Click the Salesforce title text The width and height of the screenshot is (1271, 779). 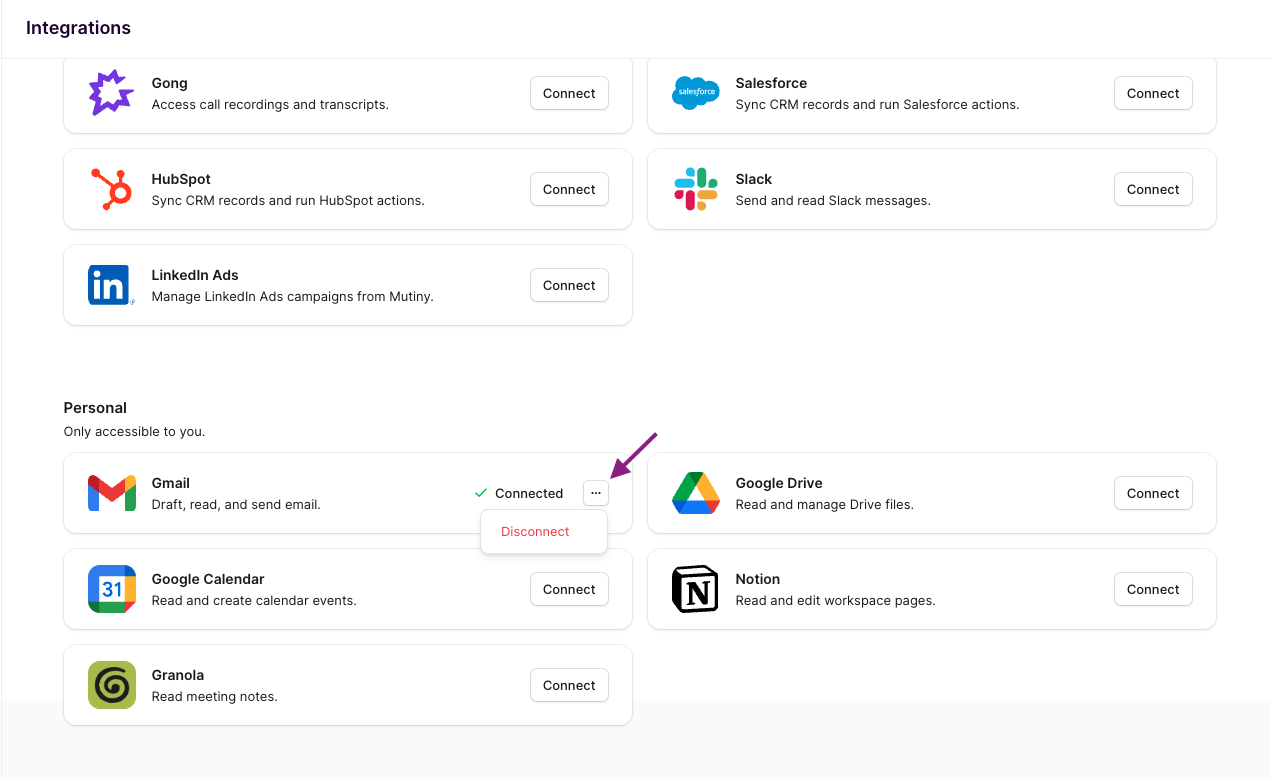[x=771, y=83]
